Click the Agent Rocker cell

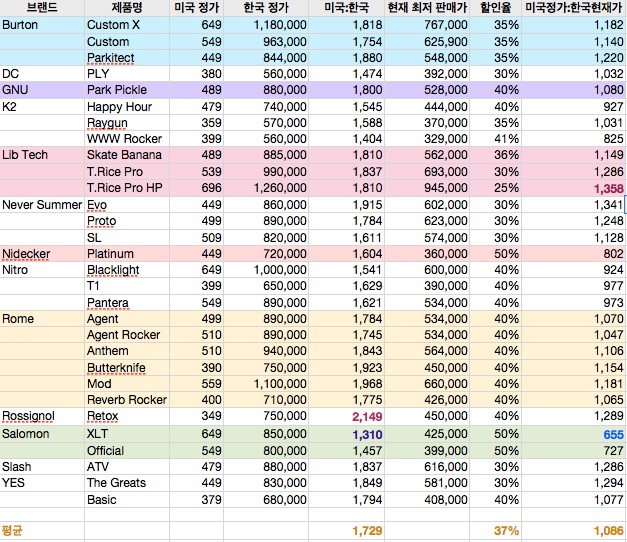coord(127,335)
